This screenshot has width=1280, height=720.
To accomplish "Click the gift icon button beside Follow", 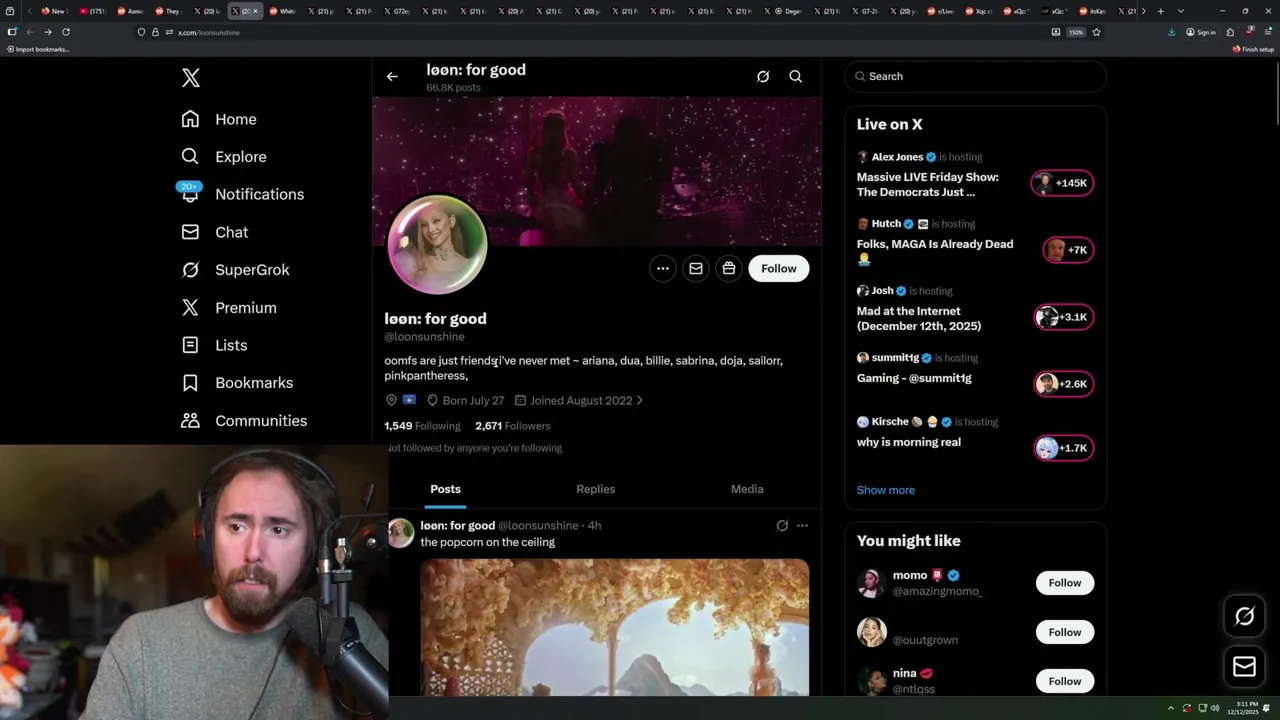I will [729, 268].
